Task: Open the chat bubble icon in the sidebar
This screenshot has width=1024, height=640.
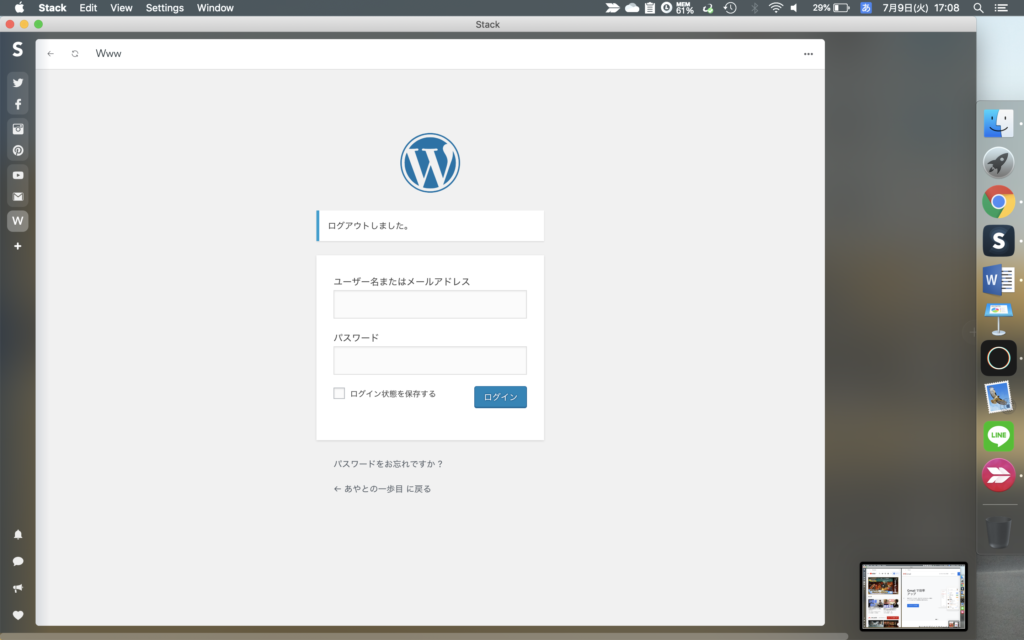Action: coord(18,562)
